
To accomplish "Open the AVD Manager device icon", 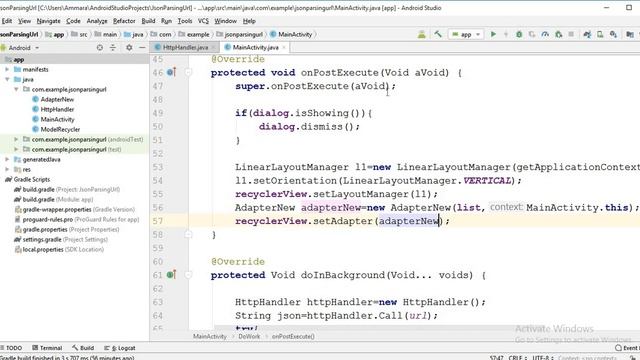I will pyautogui.click(x=600, y=34).
